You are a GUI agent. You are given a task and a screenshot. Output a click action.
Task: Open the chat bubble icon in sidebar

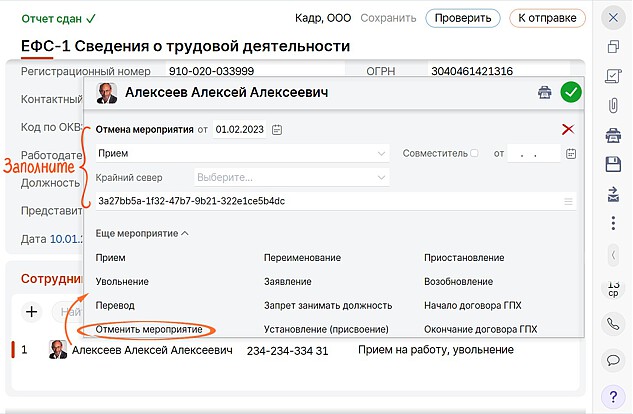click(x=613, y=359)
